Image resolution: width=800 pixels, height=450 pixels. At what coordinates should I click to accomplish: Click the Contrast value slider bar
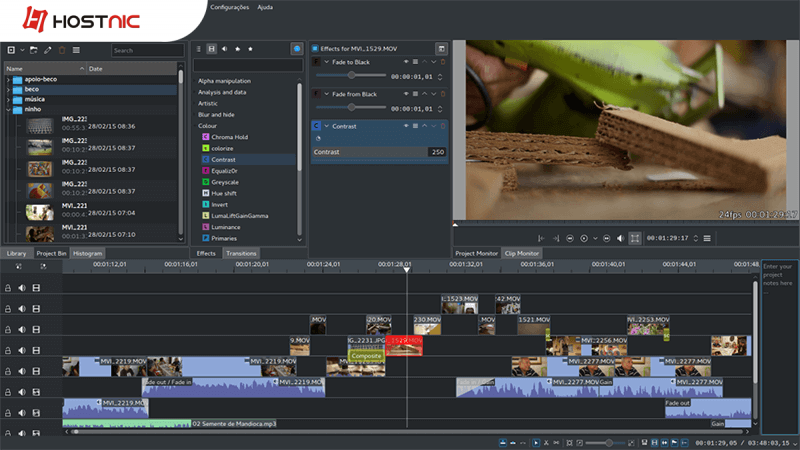pyautogui.click(x=379, y=152)
